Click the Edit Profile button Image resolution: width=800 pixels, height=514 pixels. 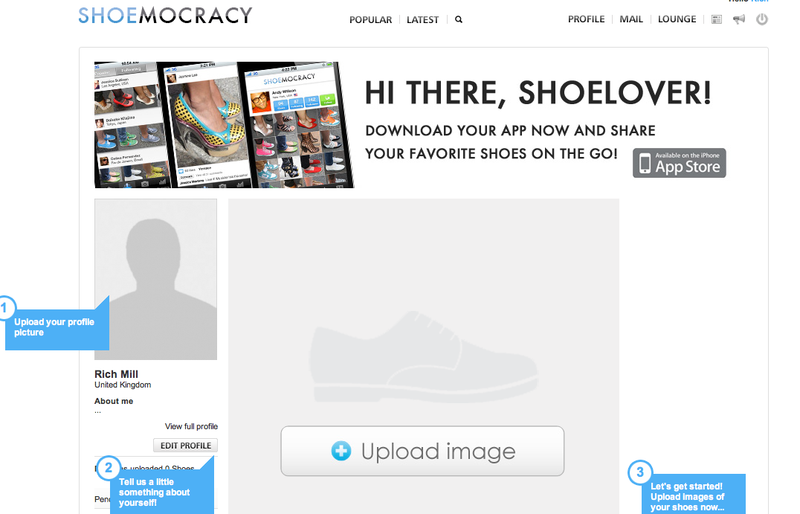[x=186, y=445]
